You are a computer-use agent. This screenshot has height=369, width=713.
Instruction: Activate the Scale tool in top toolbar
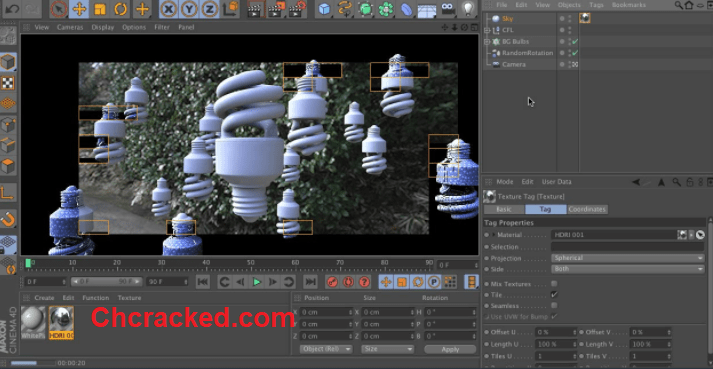(x=100, y=9)
